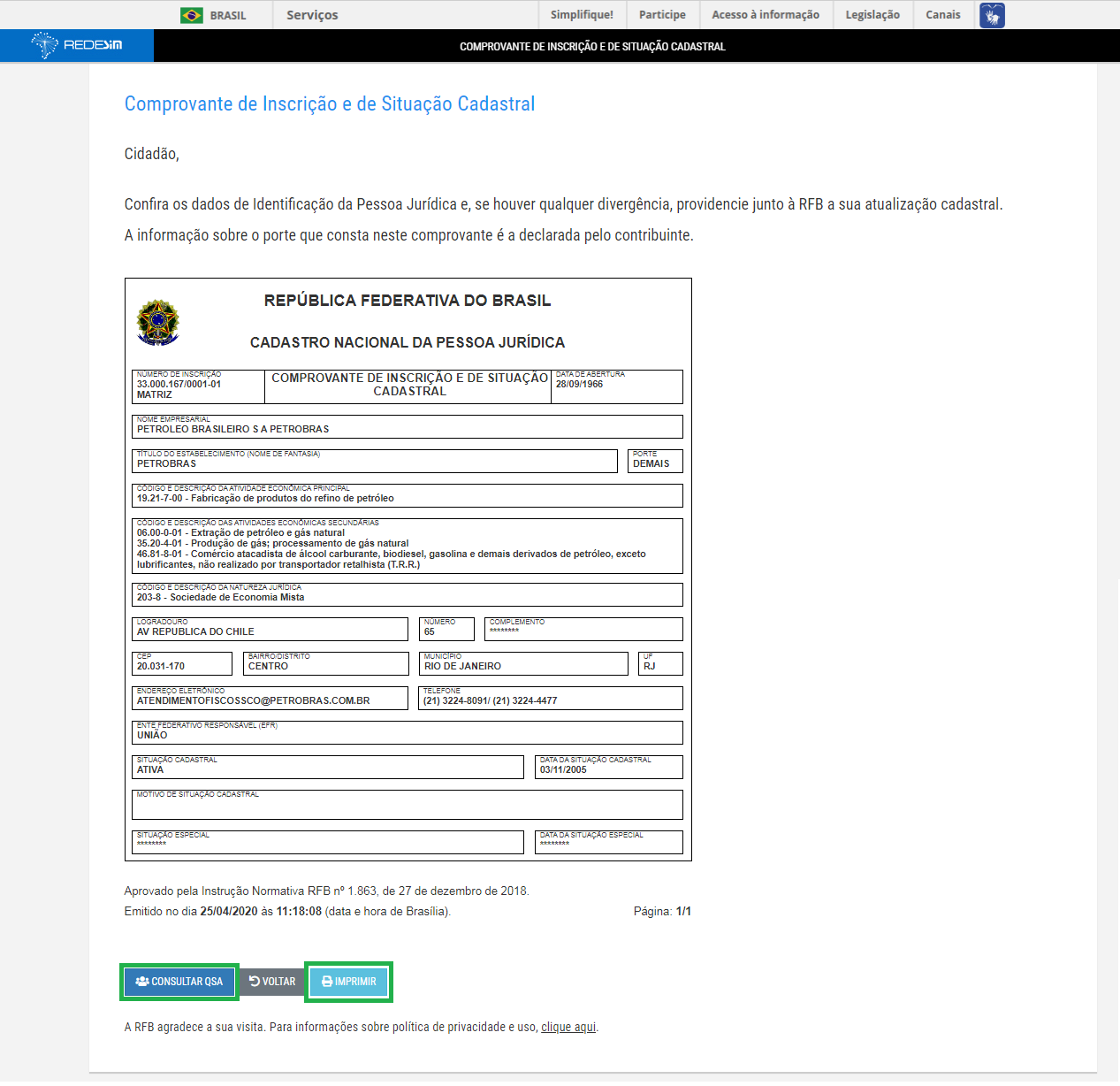The image size is (1120, 1086).
Task: Click the COMPROVANTE header banner
Action: 590,45
